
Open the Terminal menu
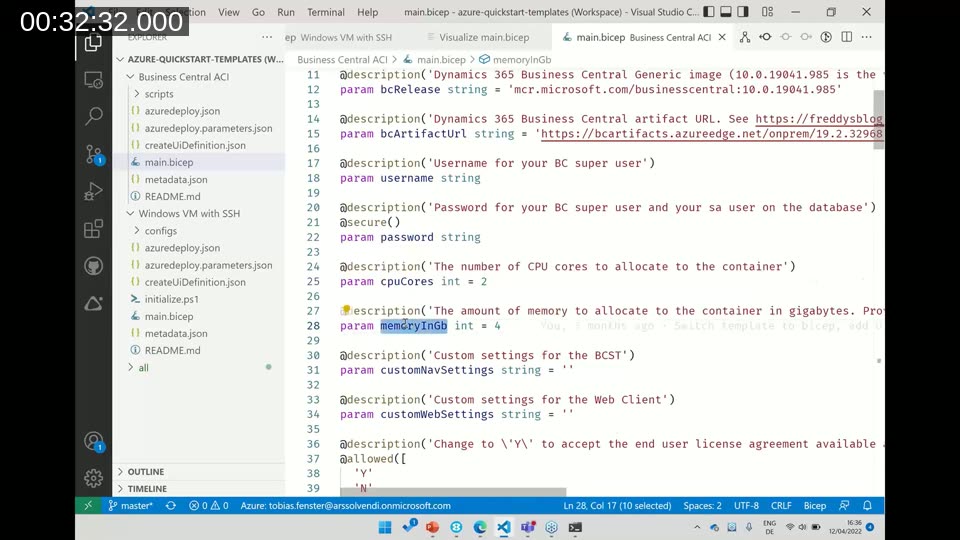326,12
